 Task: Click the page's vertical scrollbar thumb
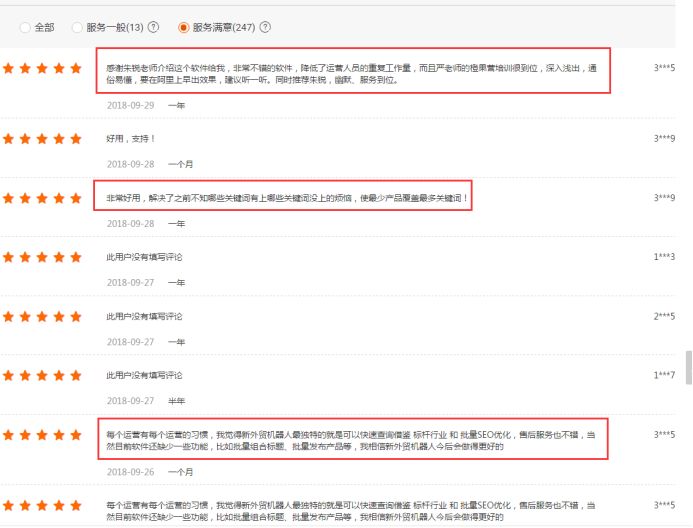(689, 368)
